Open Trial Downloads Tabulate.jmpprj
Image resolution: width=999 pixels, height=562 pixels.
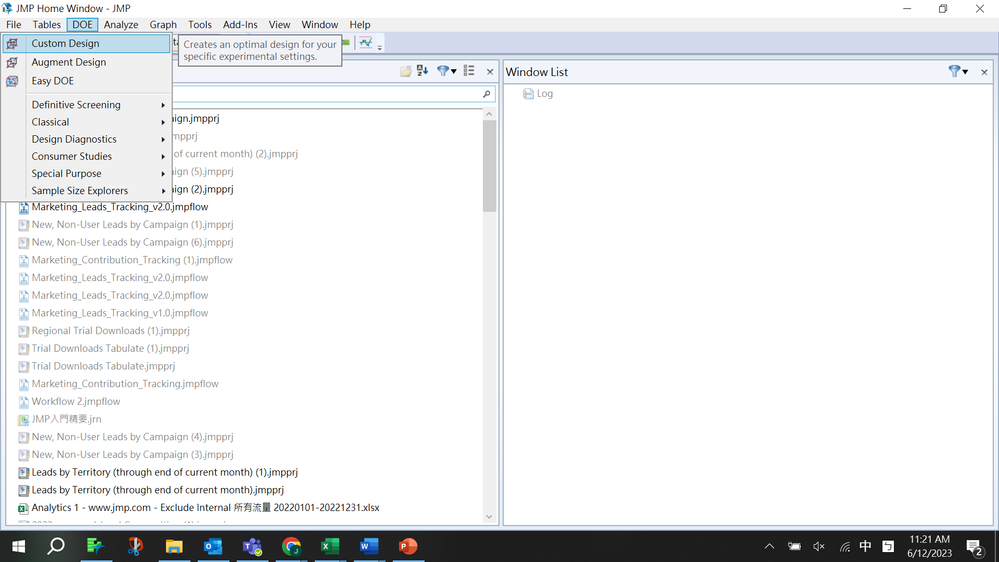tap(103, 366)
